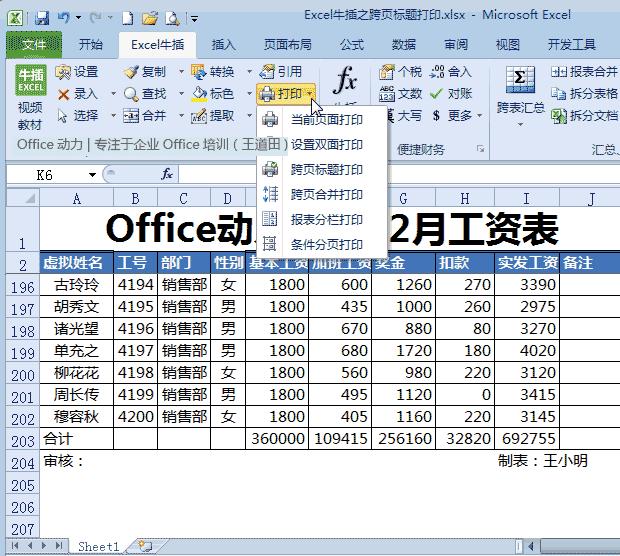Open the Customize Quick Access Toolbar dropdown
Image resolution: width=620 pixels, height=556 pixels.
tap(194, 18)
